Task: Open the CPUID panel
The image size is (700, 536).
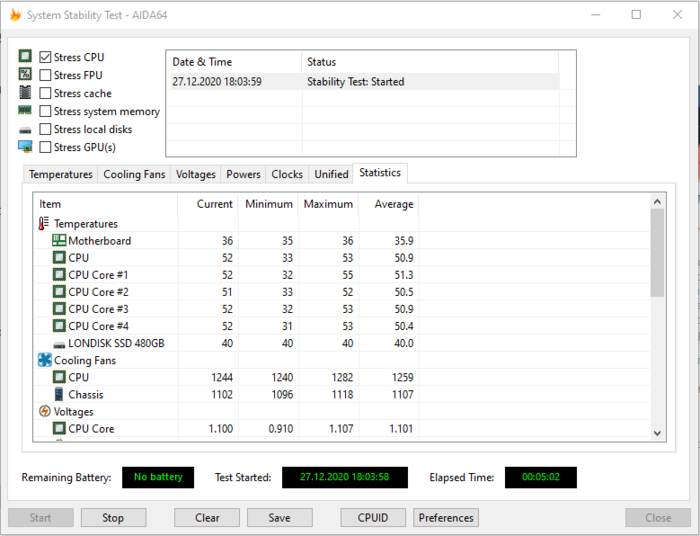Action: 373,518
